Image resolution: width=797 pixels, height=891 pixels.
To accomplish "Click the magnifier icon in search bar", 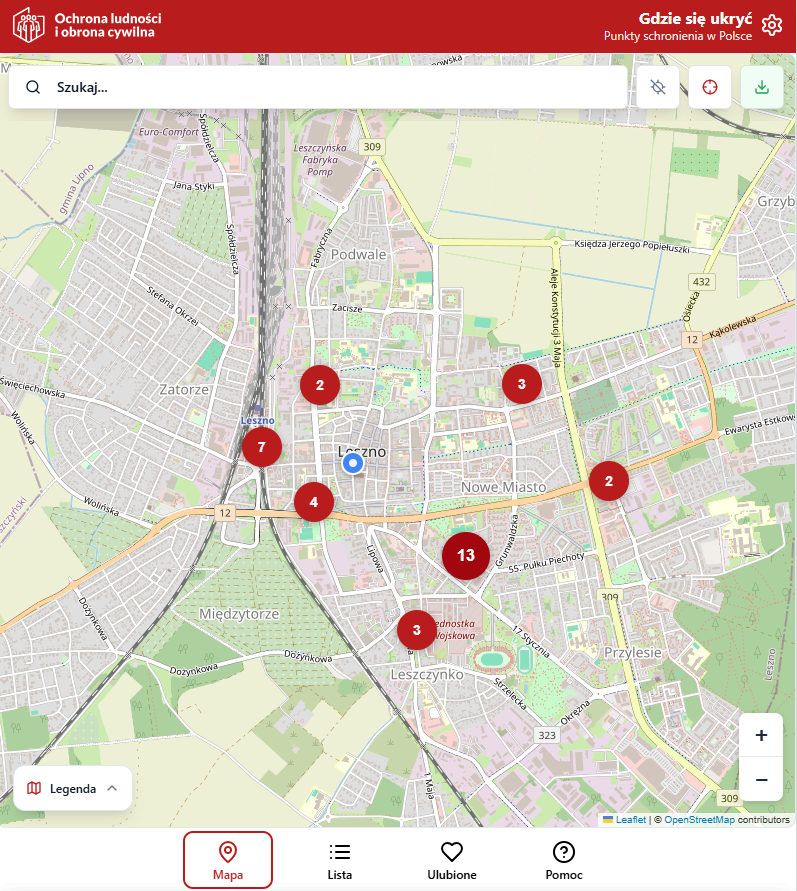I will tap(34, 87).
